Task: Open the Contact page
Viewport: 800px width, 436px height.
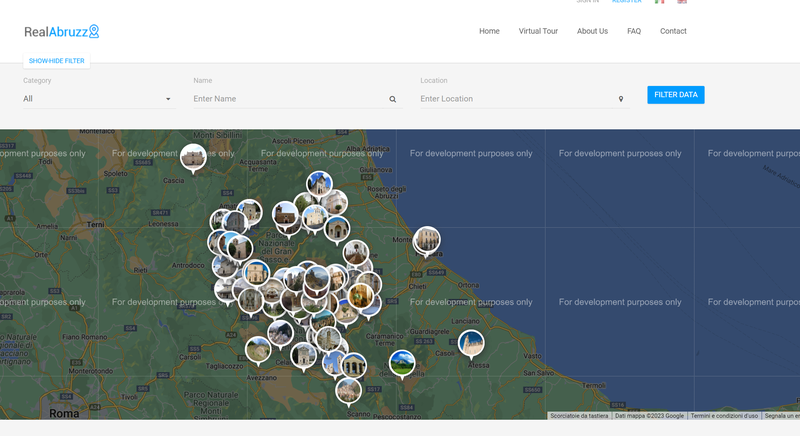Action: pos(673,32)
